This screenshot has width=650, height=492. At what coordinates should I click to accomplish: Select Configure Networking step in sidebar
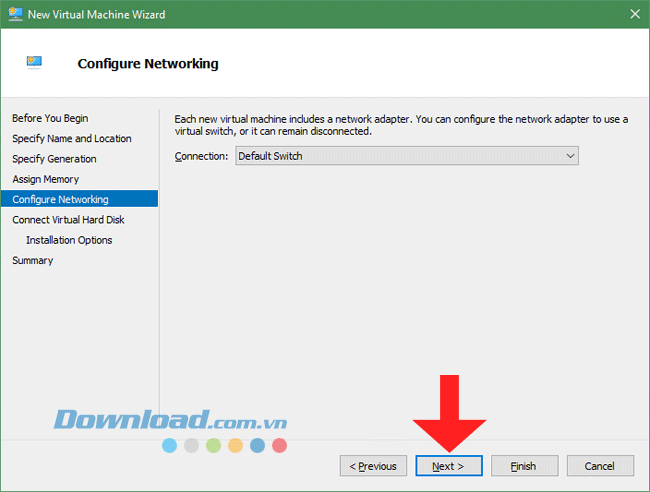(79, 199)
